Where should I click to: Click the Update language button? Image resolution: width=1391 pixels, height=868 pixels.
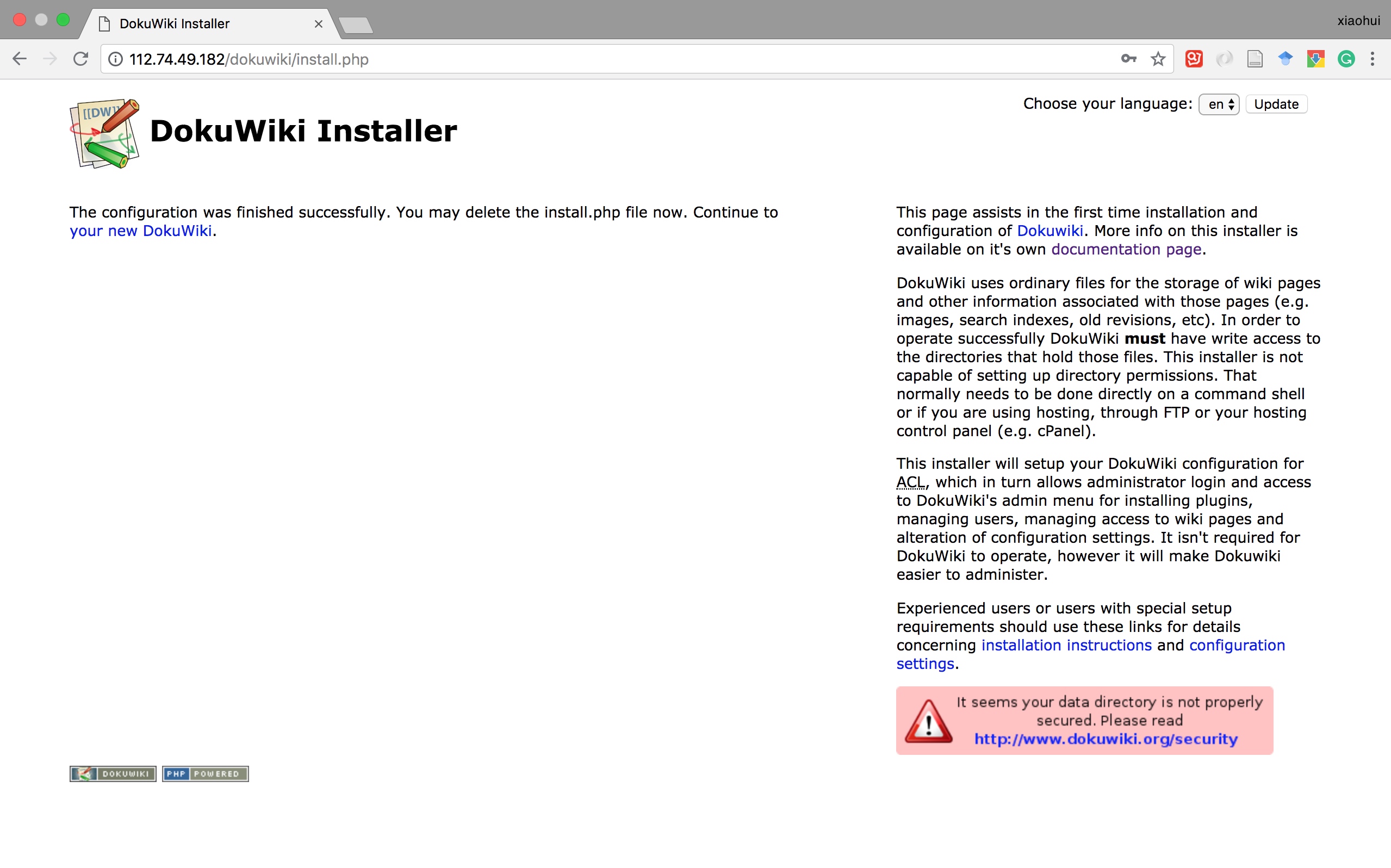1276,104
